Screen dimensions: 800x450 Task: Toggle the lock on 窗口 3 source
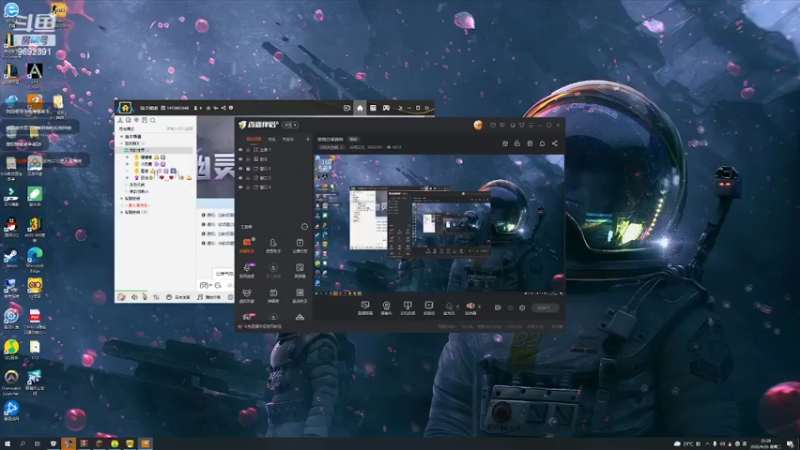pyautogui.click(x=248, y=187)
